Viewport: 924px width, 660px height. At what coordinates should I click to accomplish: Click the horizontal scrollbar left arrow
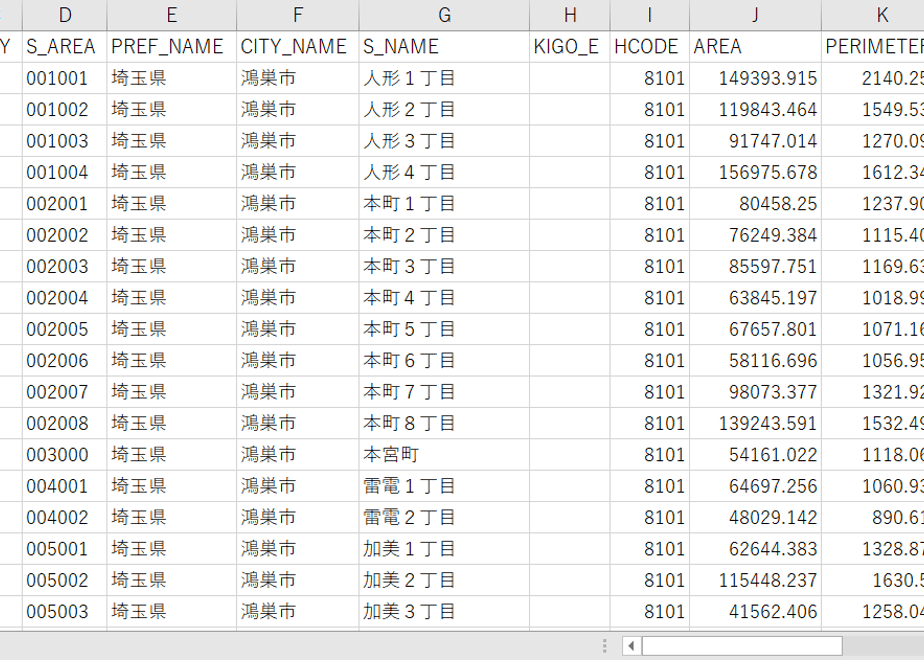pyautogui.click(x=631, y=646)
